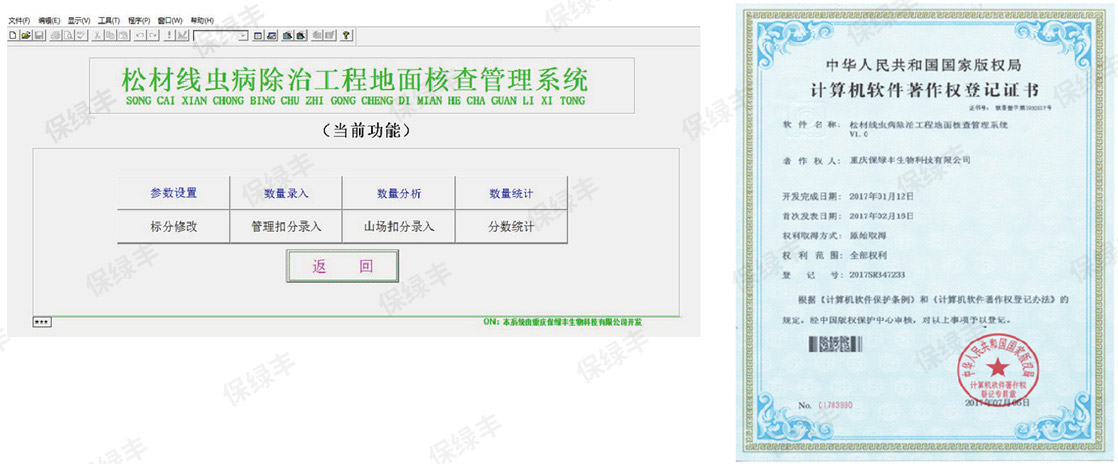Click the Undo arrow toolbar icon

pyautogui.click(x=141, y=35)
